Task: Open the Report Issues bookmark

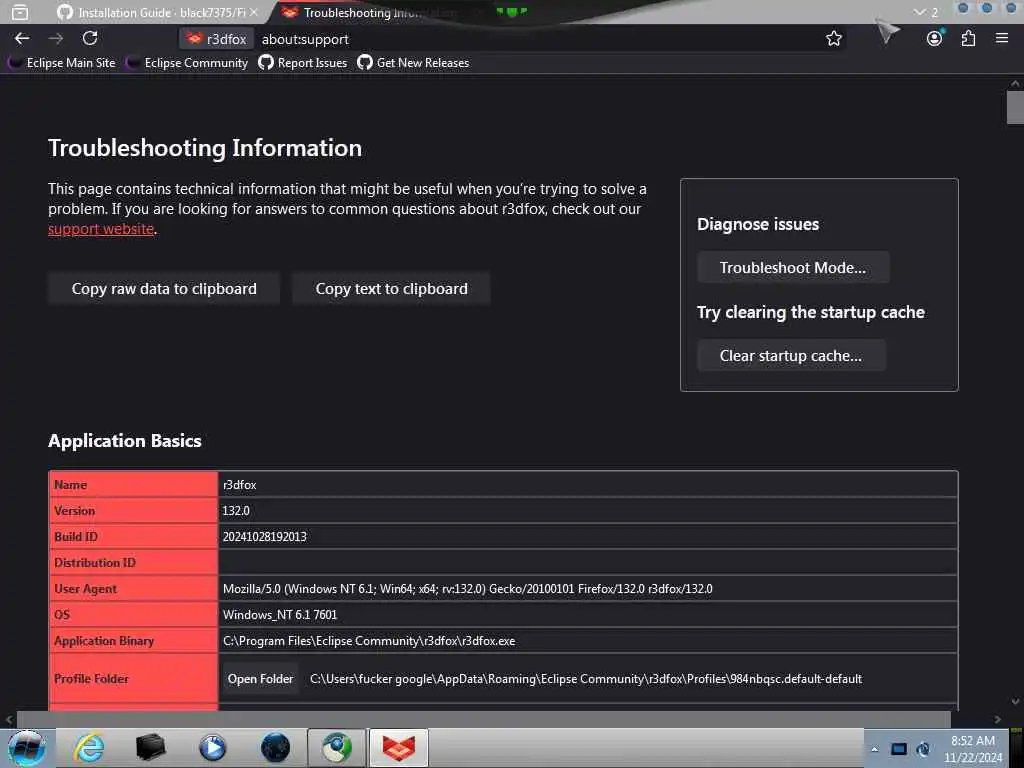Action: [x=303, y=63]
